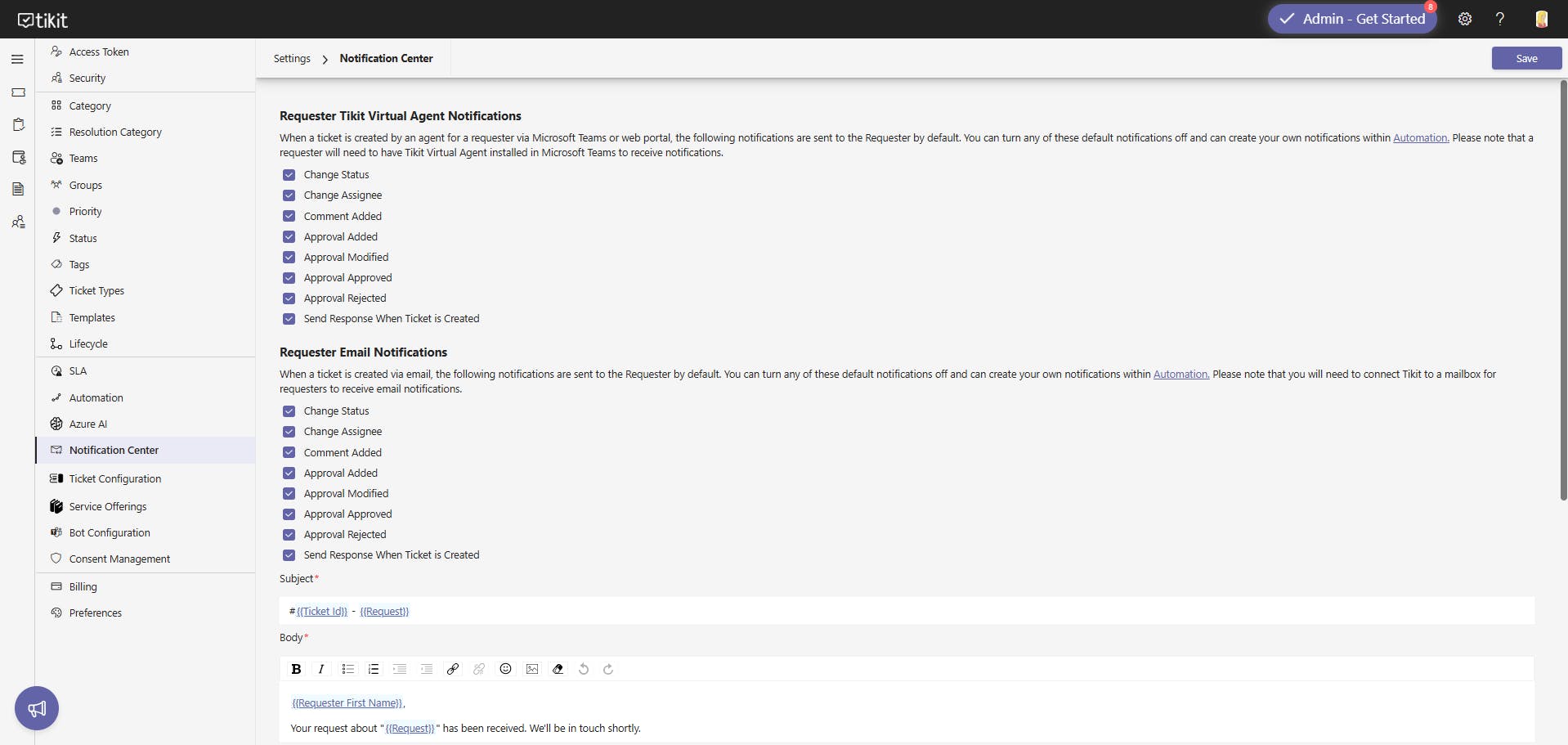The image size is (1568, 745).
Task: Toggle italic formatting in Body editor
Action: 321,669
